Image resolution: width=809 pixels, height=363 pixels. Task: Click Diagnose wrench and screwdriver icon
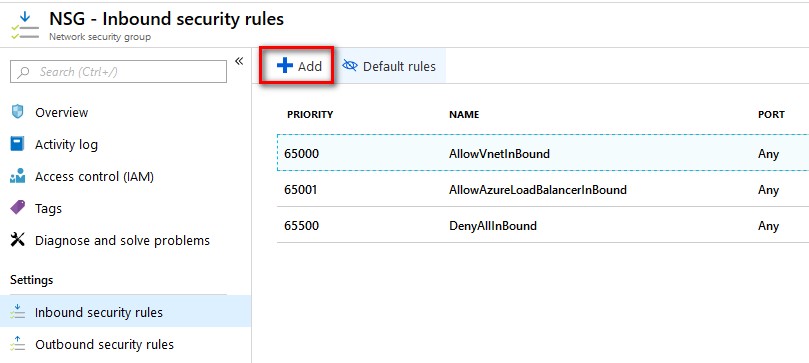click(x=18, y=240)
